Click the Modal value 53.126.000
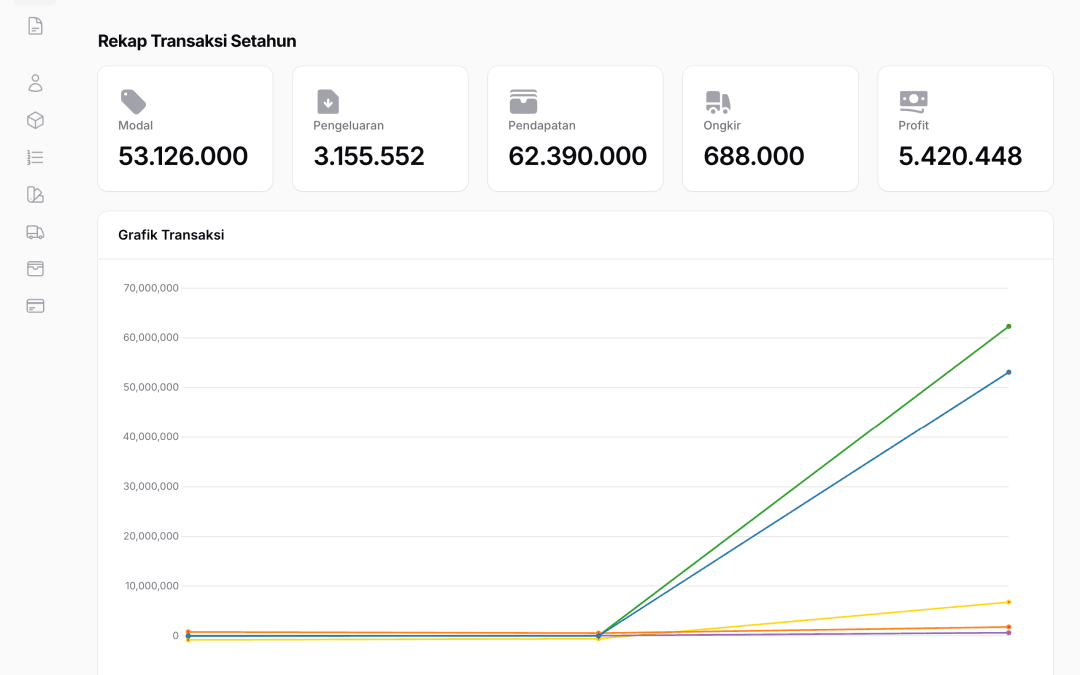The height and width of the screenshot is (675, 1080). click(x=183, y=156)
